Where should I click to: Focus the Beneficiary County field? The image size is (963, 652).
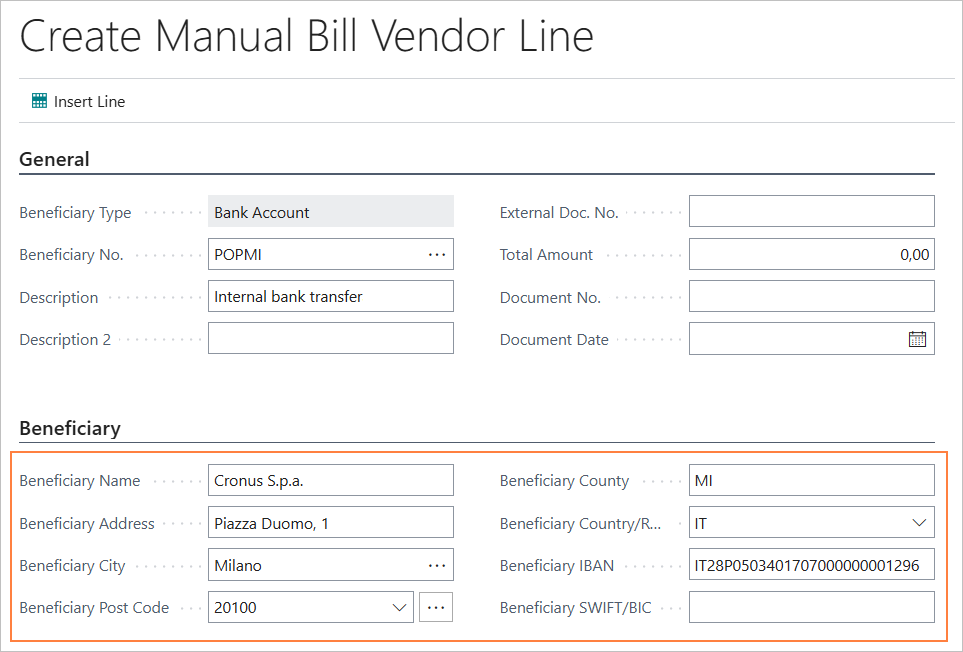tap(811, 481)
